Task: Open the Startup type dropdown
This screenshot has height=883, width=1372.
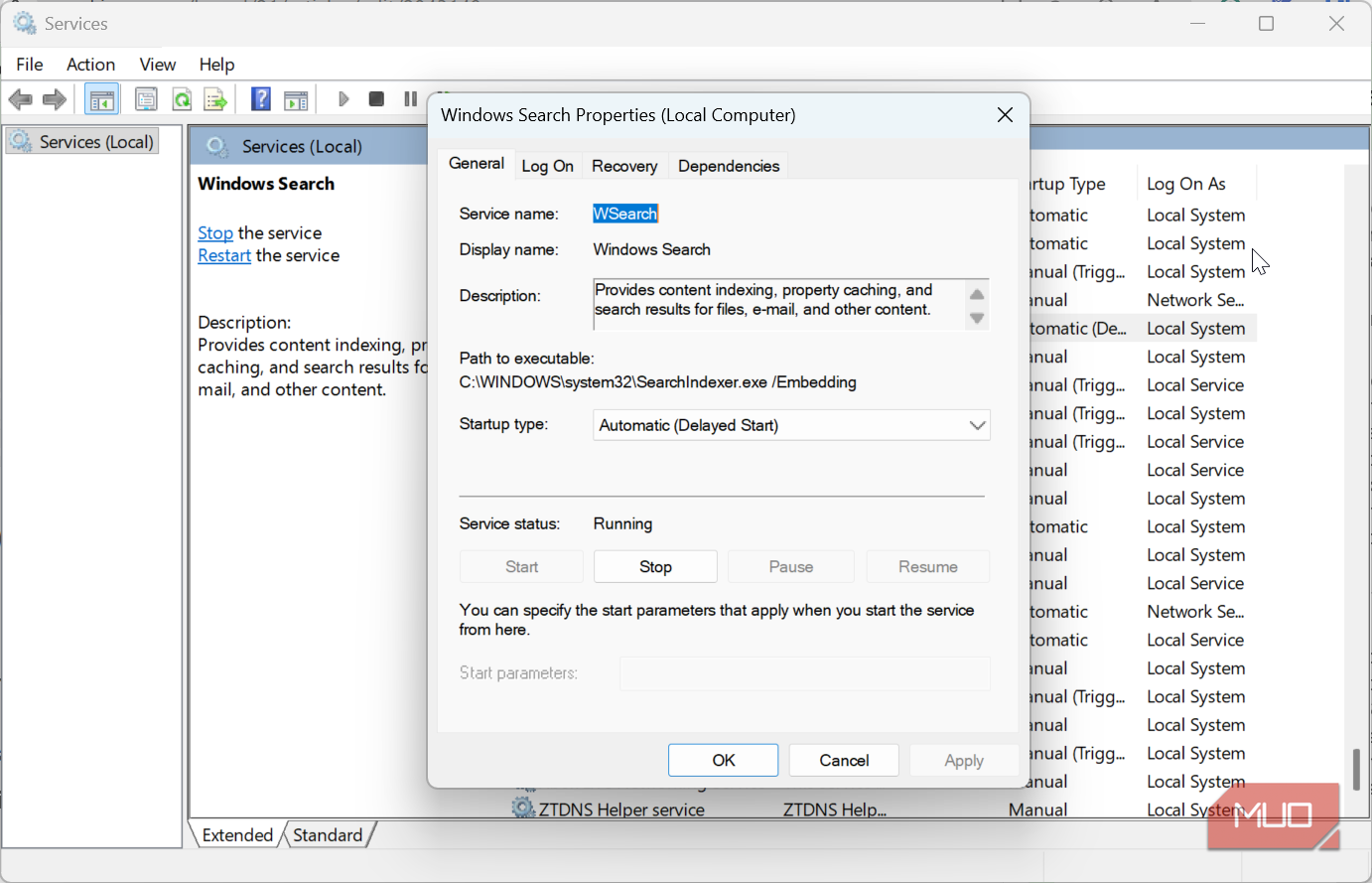Action: pyautogui.click(x=791, y=425)
